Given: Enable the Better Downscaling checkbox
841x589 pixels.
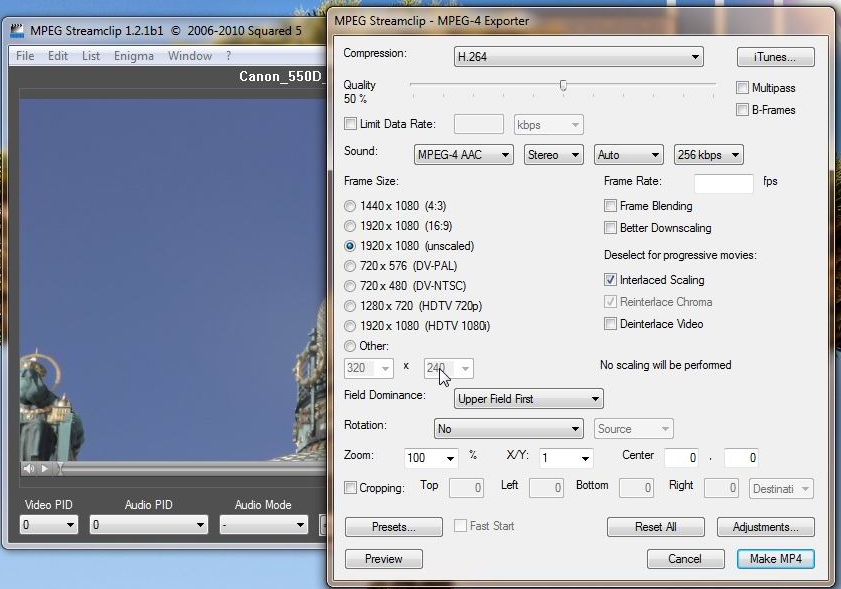Looking at the screenshot, I should tap(610, 227).
